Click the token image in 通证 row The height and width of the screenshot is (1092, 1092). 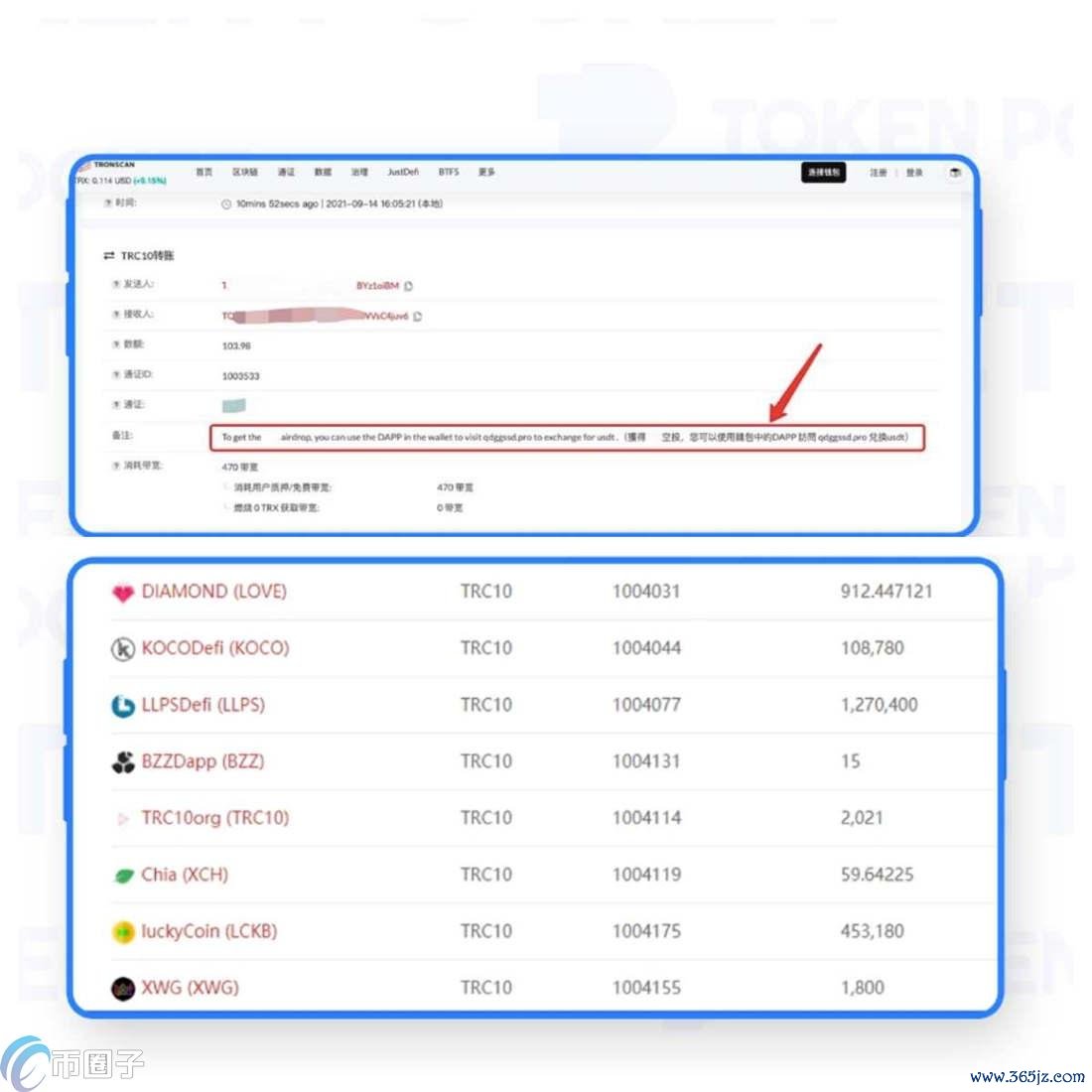tap(234, 405)
